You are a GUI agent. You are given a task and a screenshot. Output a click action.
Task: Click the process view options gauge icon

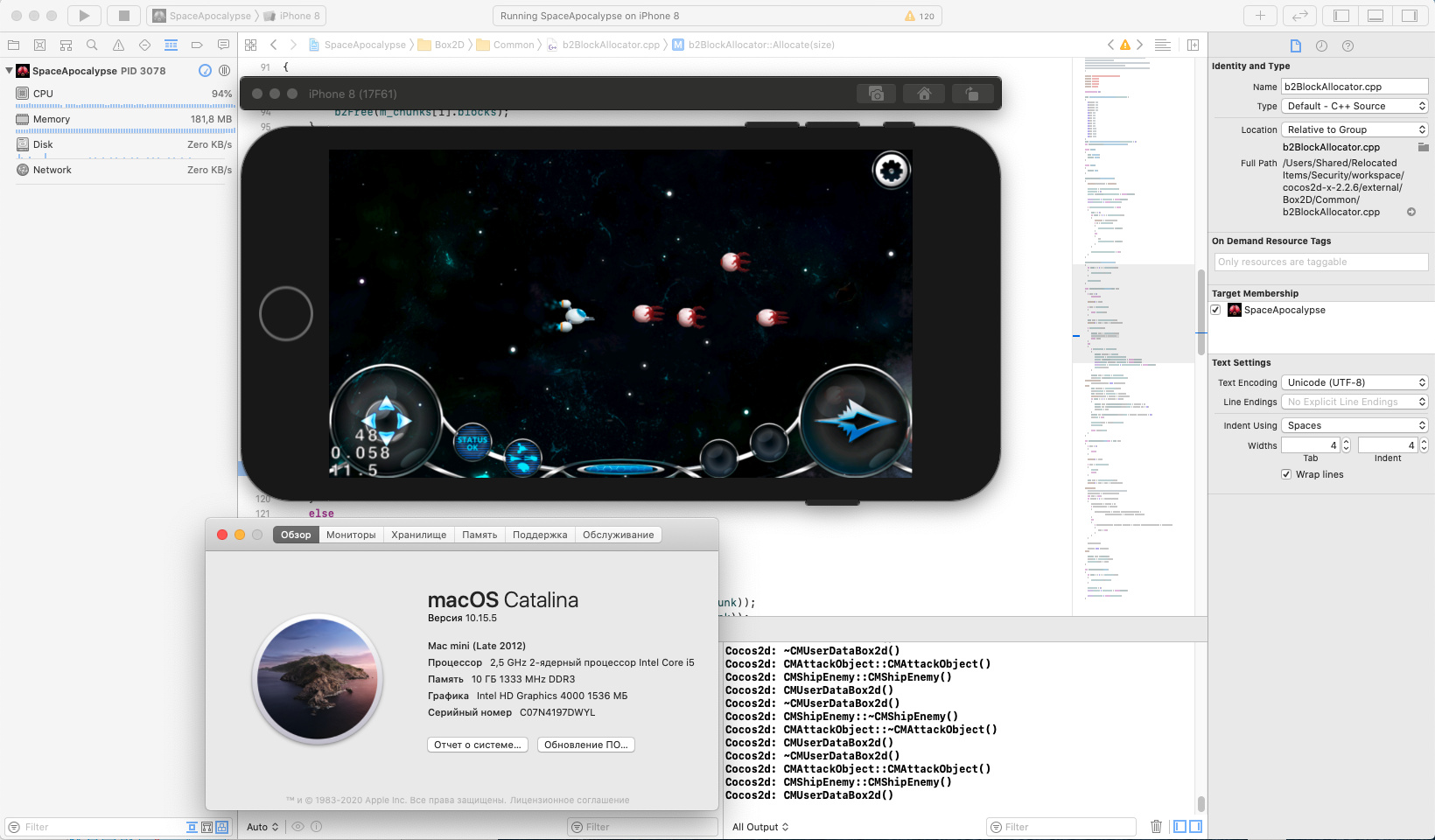point(205,70)
